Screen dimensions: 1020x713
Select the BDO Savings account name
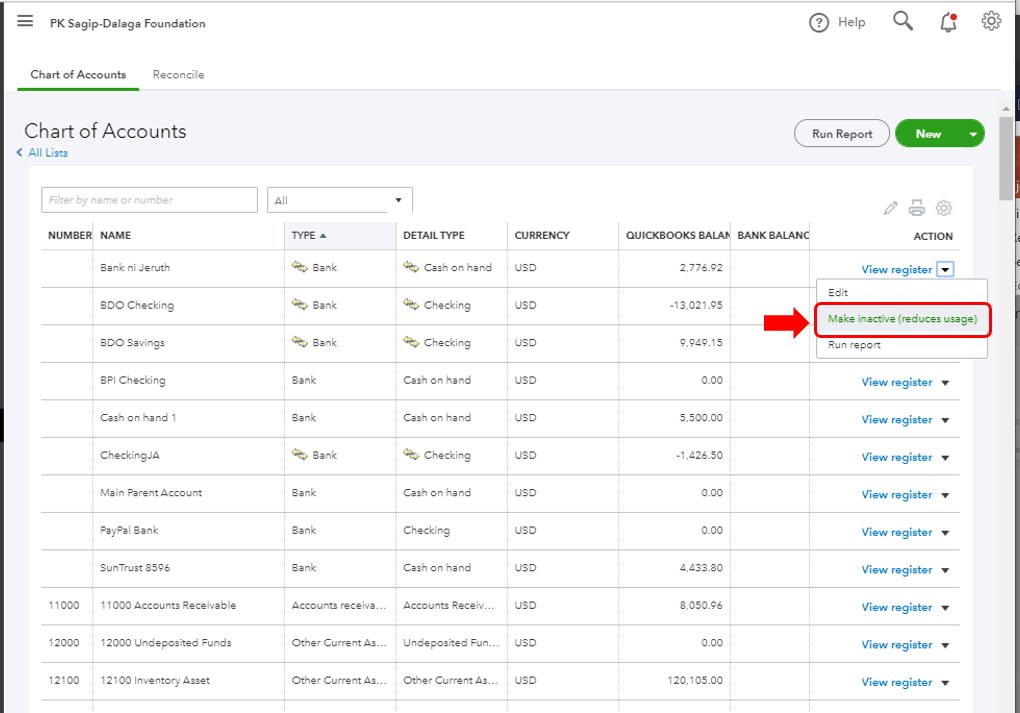point(132,343)
